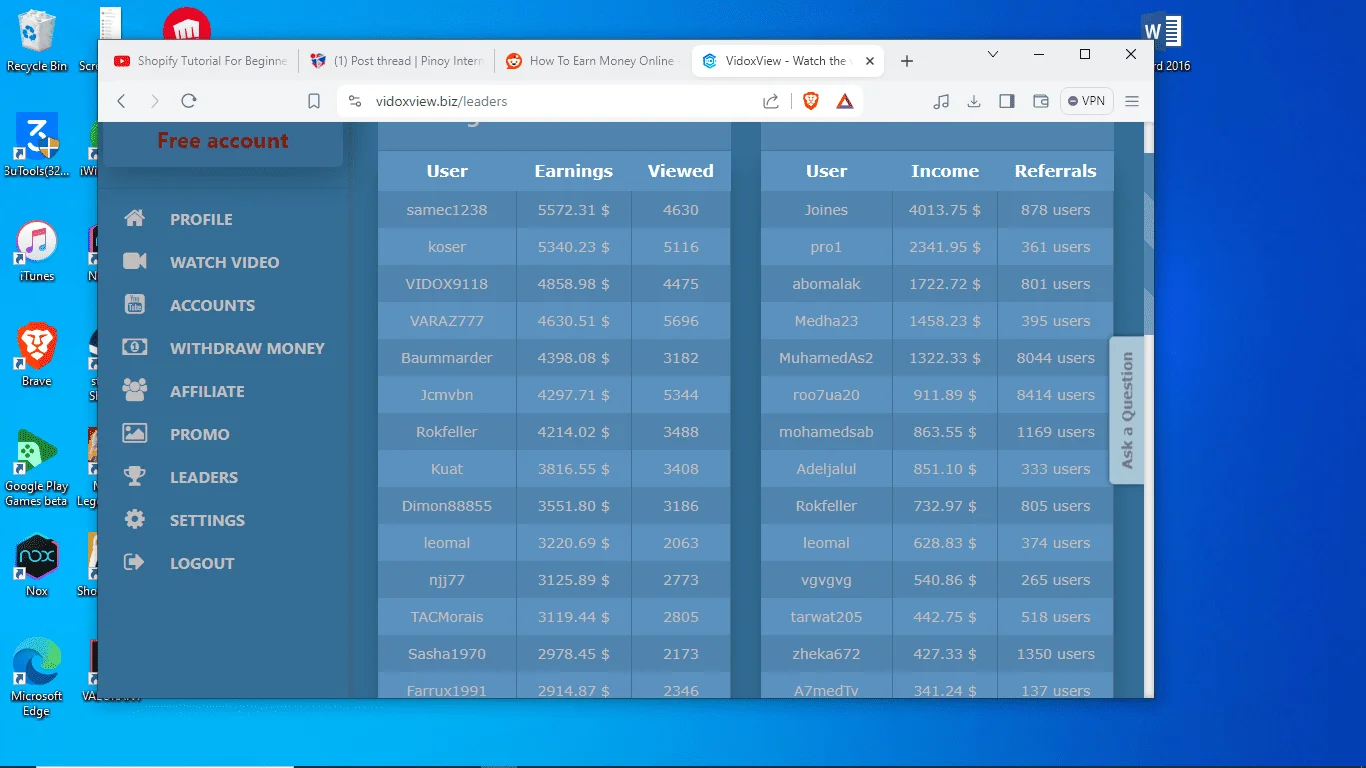The height and width of the screenshot is (768, 1366).
Task: Click the Viewed column header
Action: point(681,171)
